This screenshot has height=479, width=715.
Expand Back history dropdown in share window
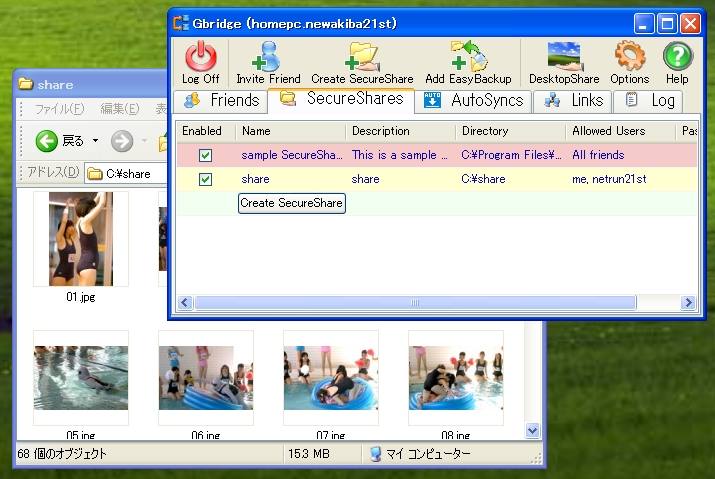95,141
